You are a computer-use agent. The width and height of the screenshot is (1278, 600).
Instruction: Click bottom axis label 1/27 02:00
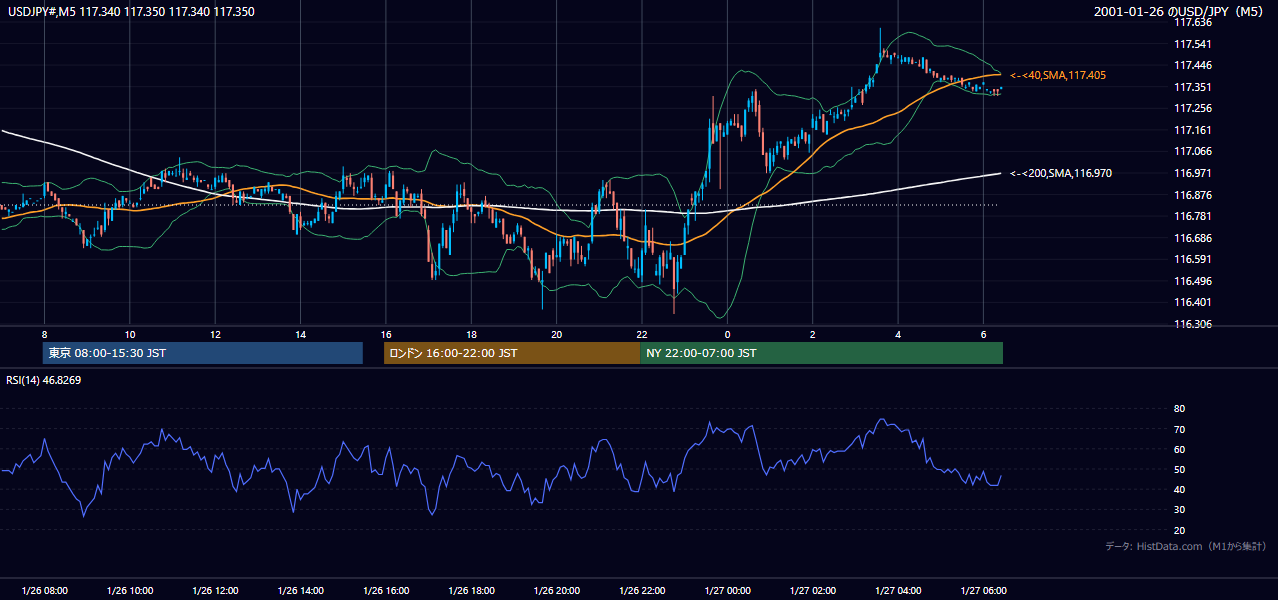pos(812,591)
